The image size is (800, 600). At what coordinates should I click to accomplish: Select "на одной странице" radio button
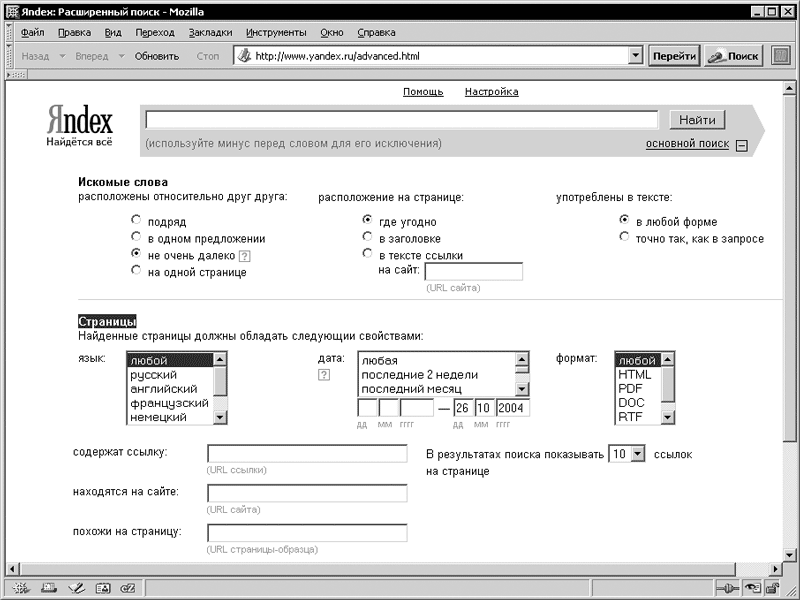(136, 270)
